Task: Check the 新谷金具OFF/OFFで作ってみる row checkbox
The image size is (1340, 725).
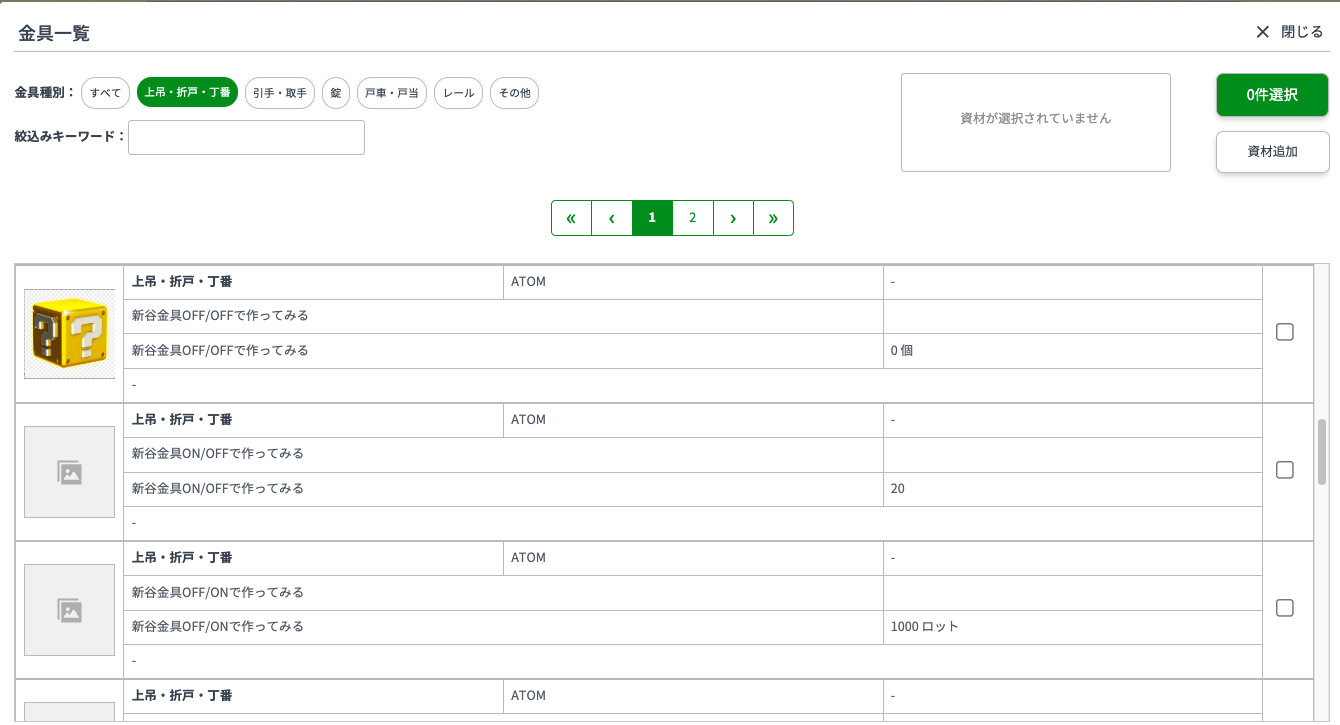Action: click(1285, 332)
